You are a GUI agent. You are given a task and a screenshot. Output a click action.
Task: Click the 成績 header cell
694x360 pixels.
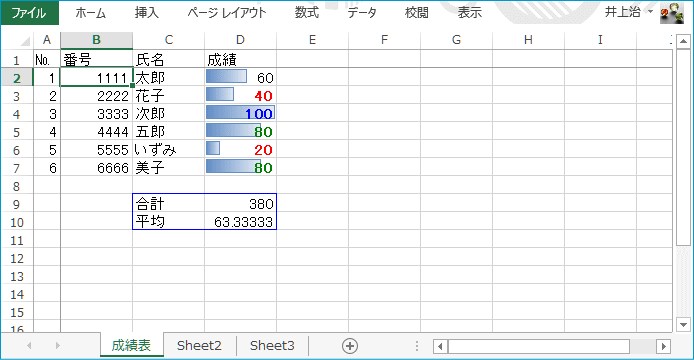click(240, 59)
